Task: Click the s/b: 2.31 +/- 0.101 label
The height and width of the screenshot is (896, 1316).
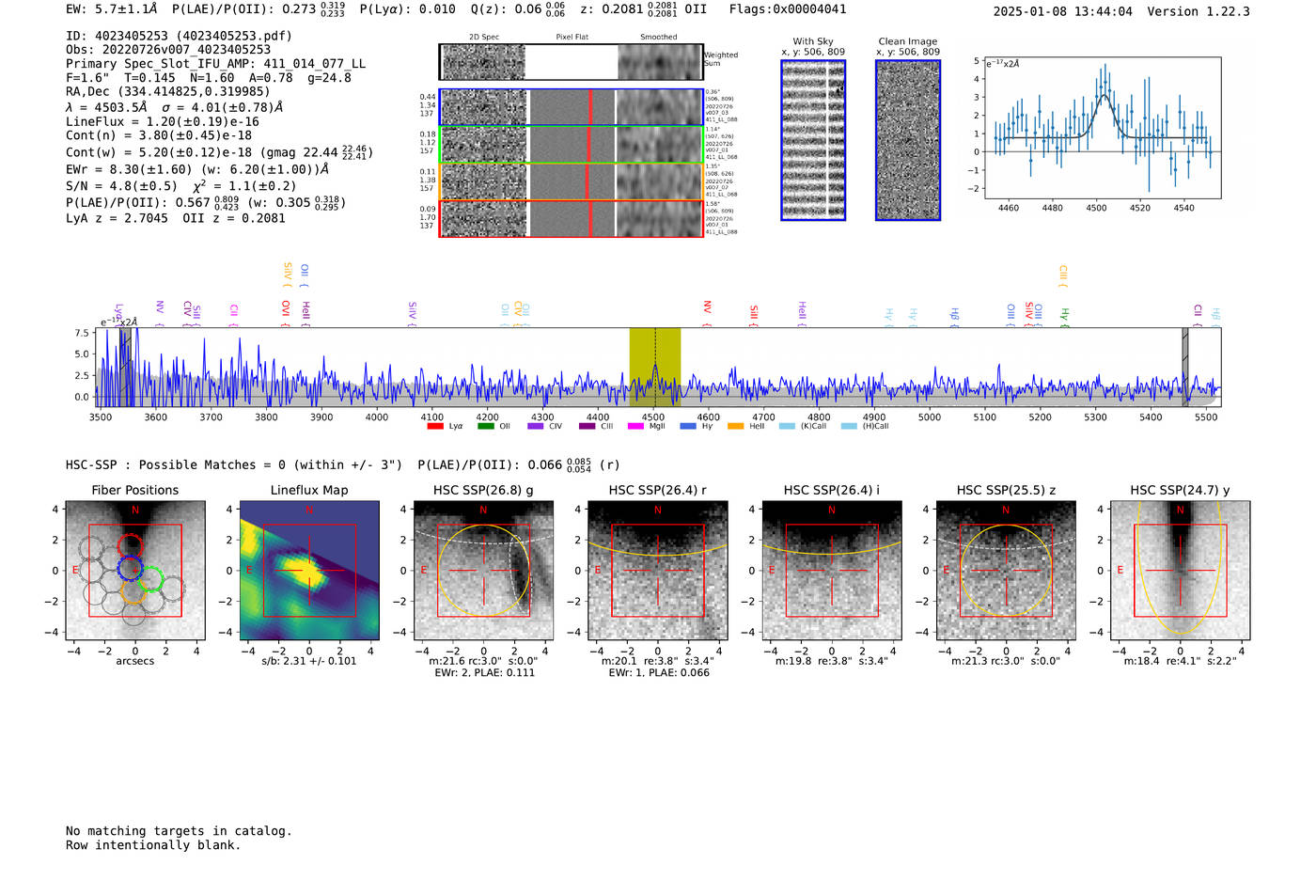Action: 309,661
